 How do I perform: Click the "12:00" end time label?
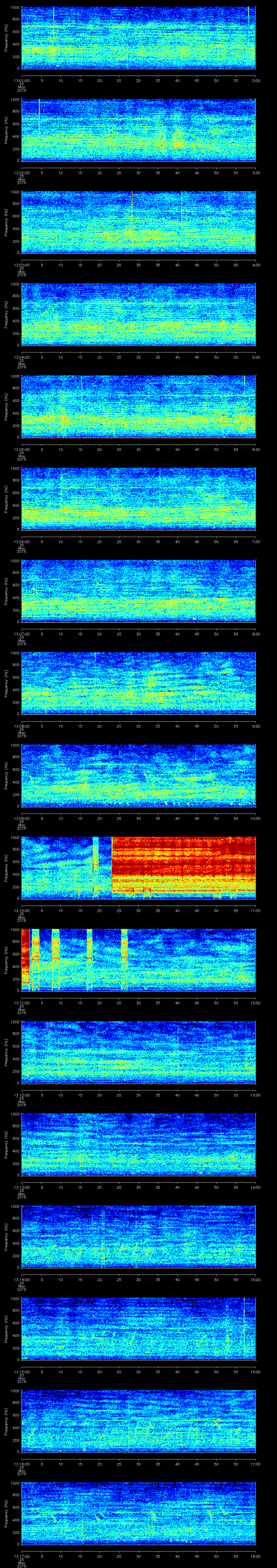tap(255, 1003)
